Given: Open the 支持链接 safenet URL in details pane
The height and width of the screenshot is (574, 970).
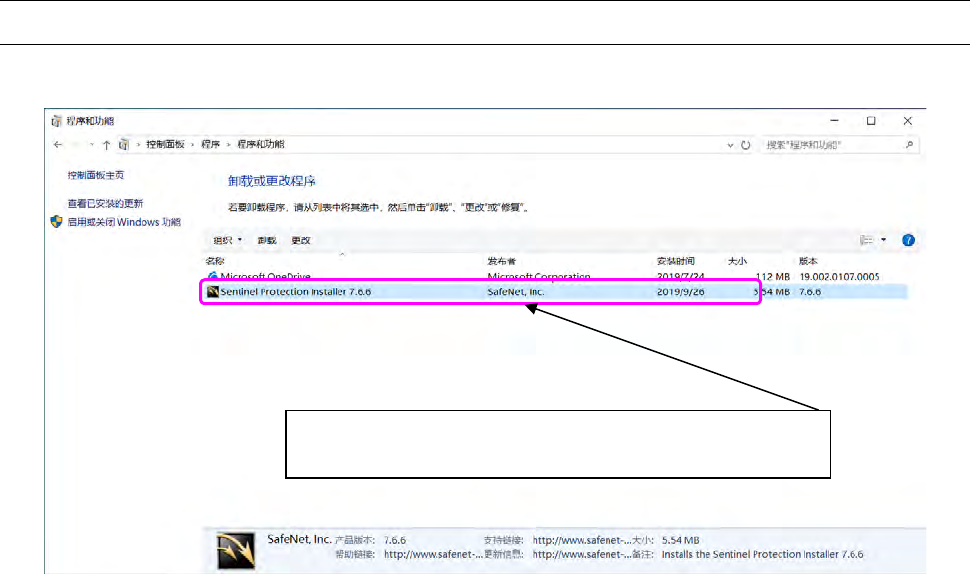Looking at the screenshot, I should click(x=582, y=540).
